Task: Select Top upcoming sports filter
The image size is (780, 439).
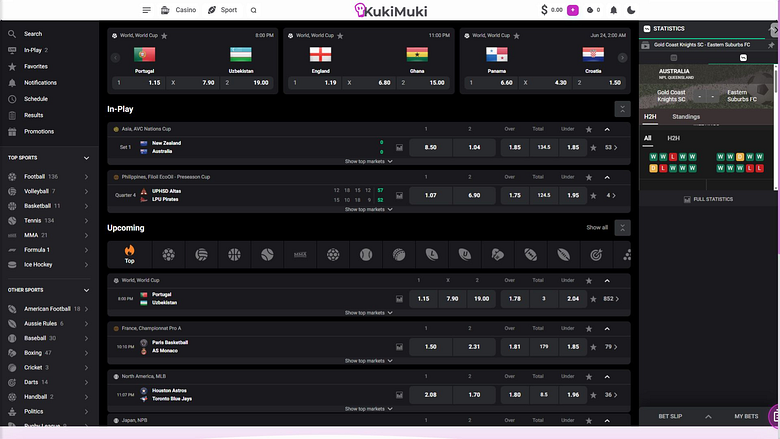Action: coord(129,255)
